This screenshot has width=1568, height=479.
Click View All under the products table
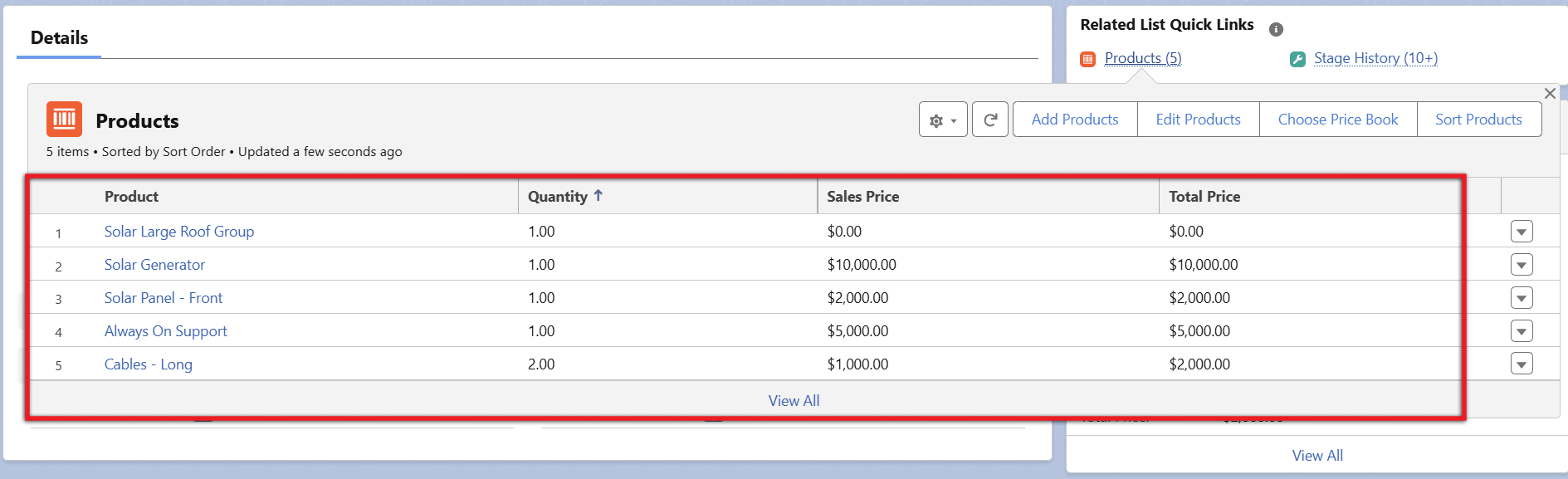(793, 400)
